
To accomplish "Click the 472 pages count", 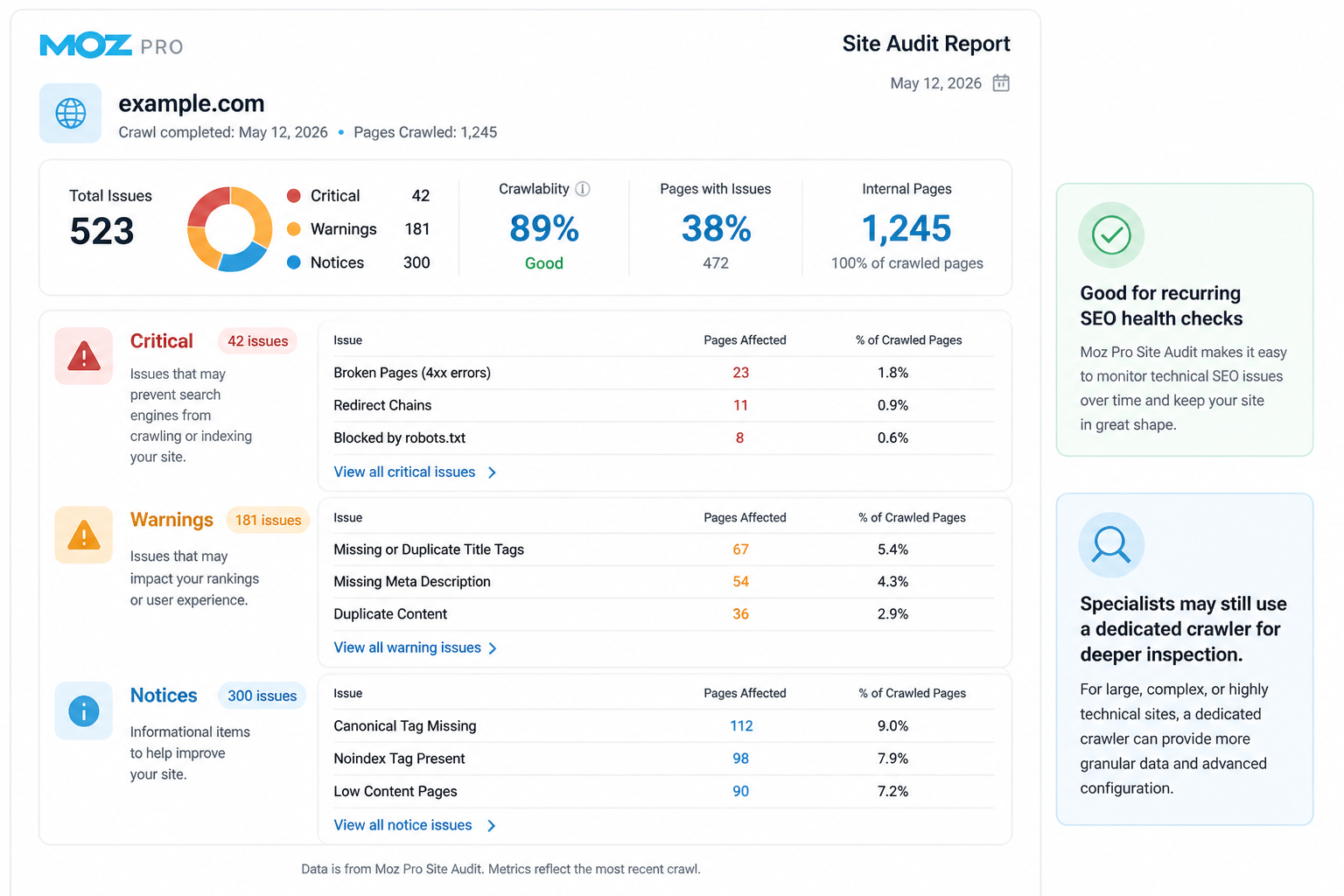I will pyautogui.click(x=716, y=262).
